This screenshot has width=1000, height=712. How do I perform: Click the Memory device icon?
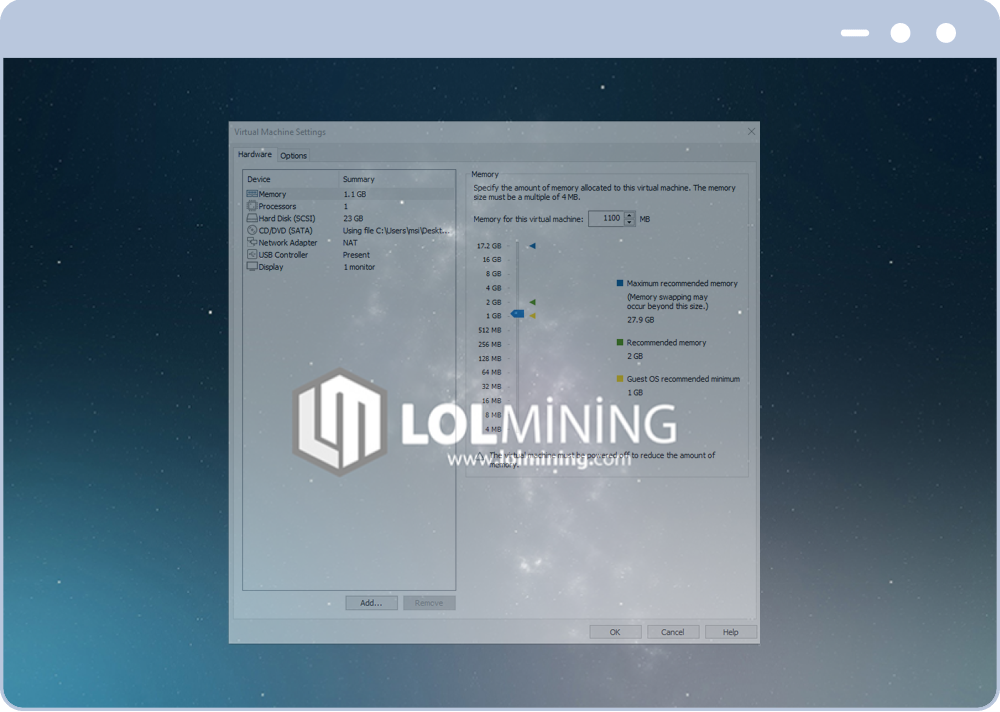[252, 194]
